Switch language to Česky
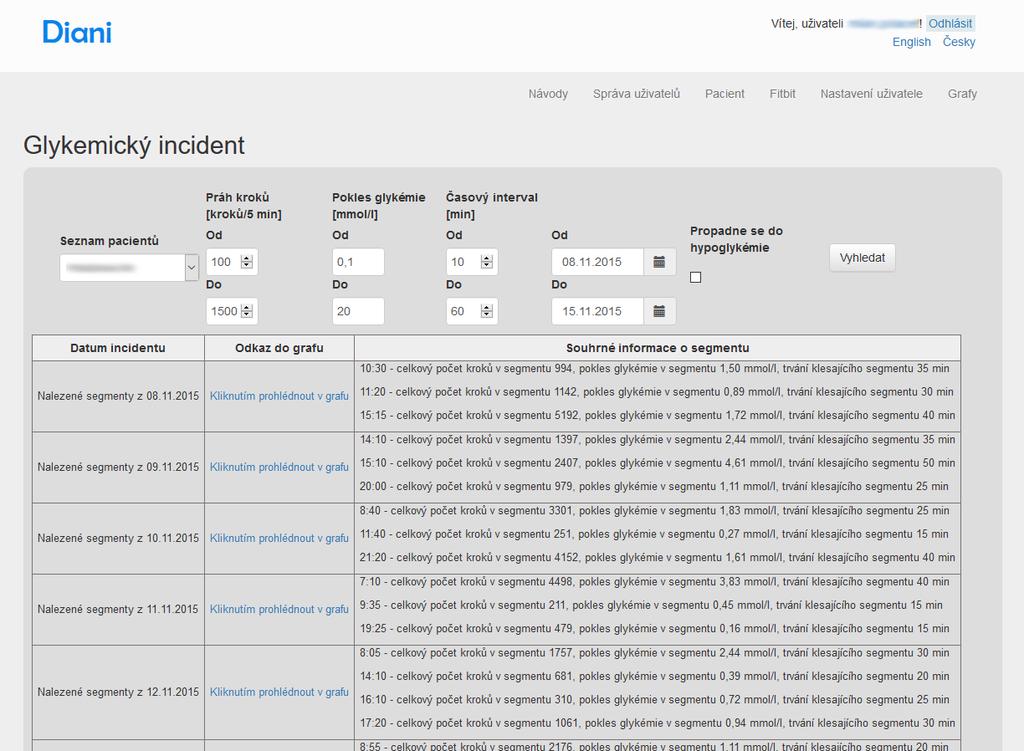 click(x=959, y=42)
